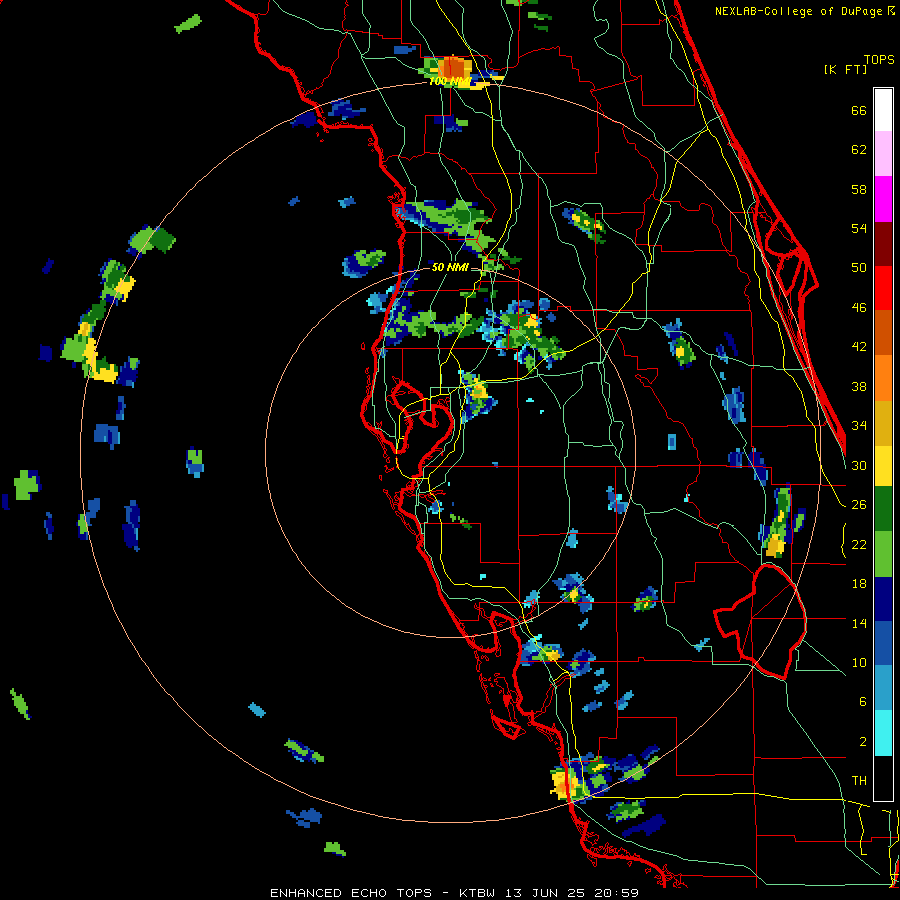This screenshot has height=900, width=900.
Task: Click the "18" legend value
Action: coord(859,584)
